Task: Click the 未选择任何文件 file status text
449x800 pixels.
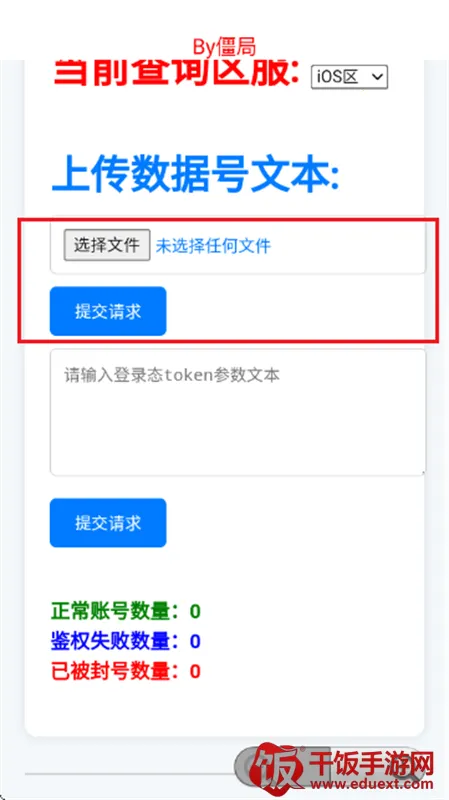Action: point(213,246)
